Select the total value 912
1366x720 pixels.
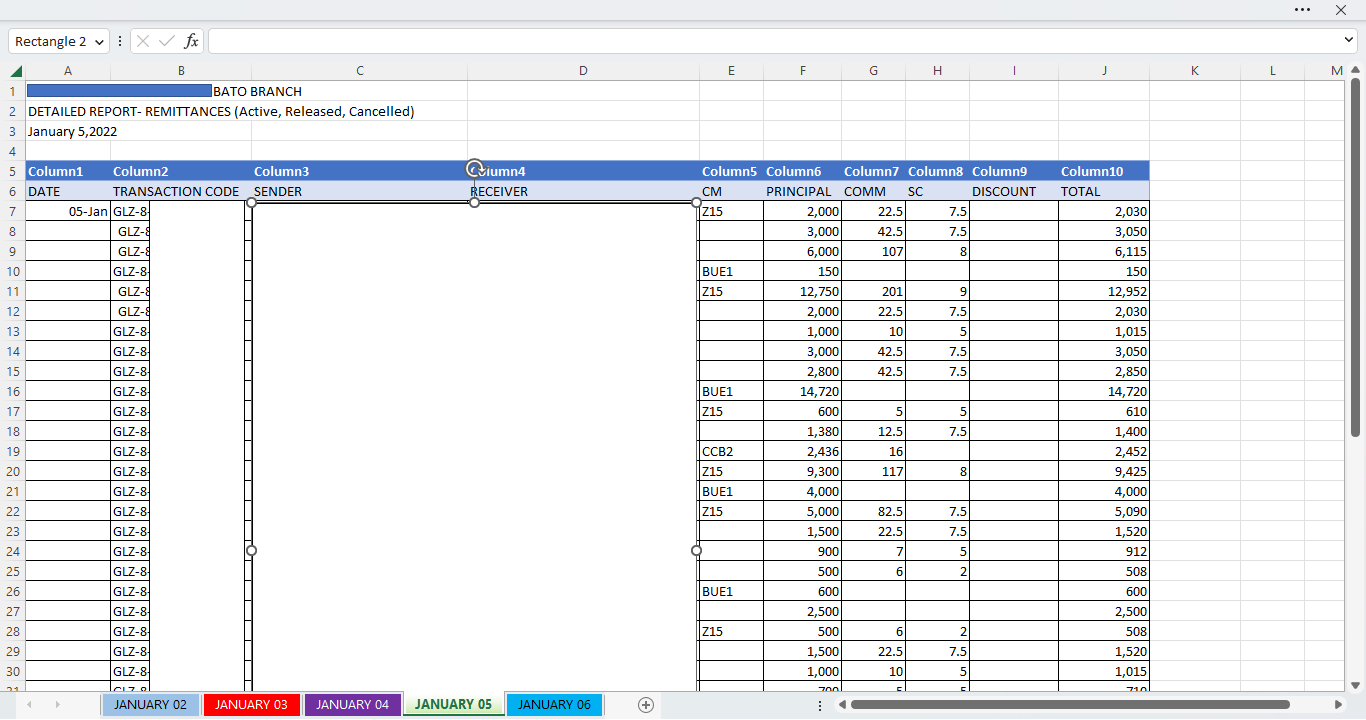point(1104,551)
